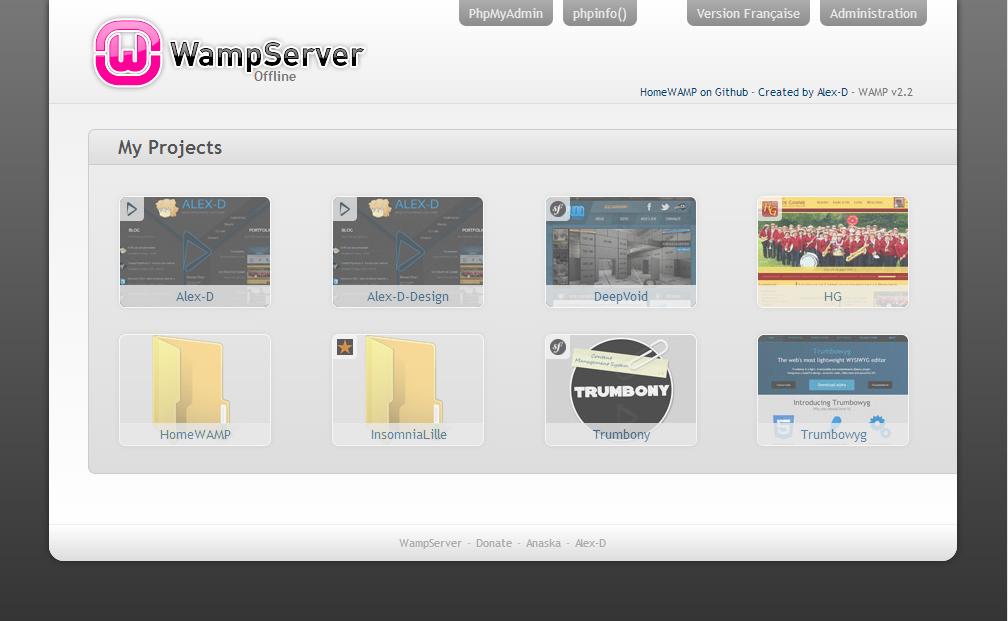Screen dimensions: 1008x621
Task: Click the star badge on InsomniaLille folder
Action: click(x=345, y=347)
